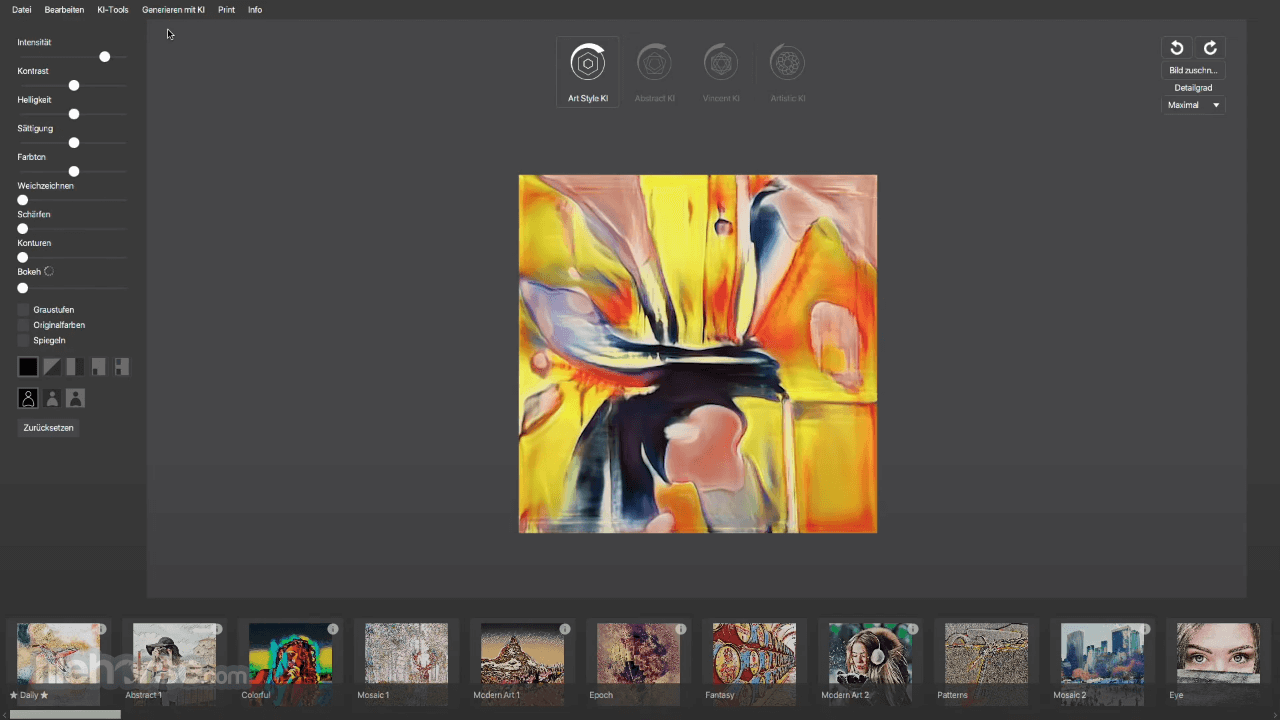Click the redo arrow icon
The image size is (1280, 720).
1210,48
